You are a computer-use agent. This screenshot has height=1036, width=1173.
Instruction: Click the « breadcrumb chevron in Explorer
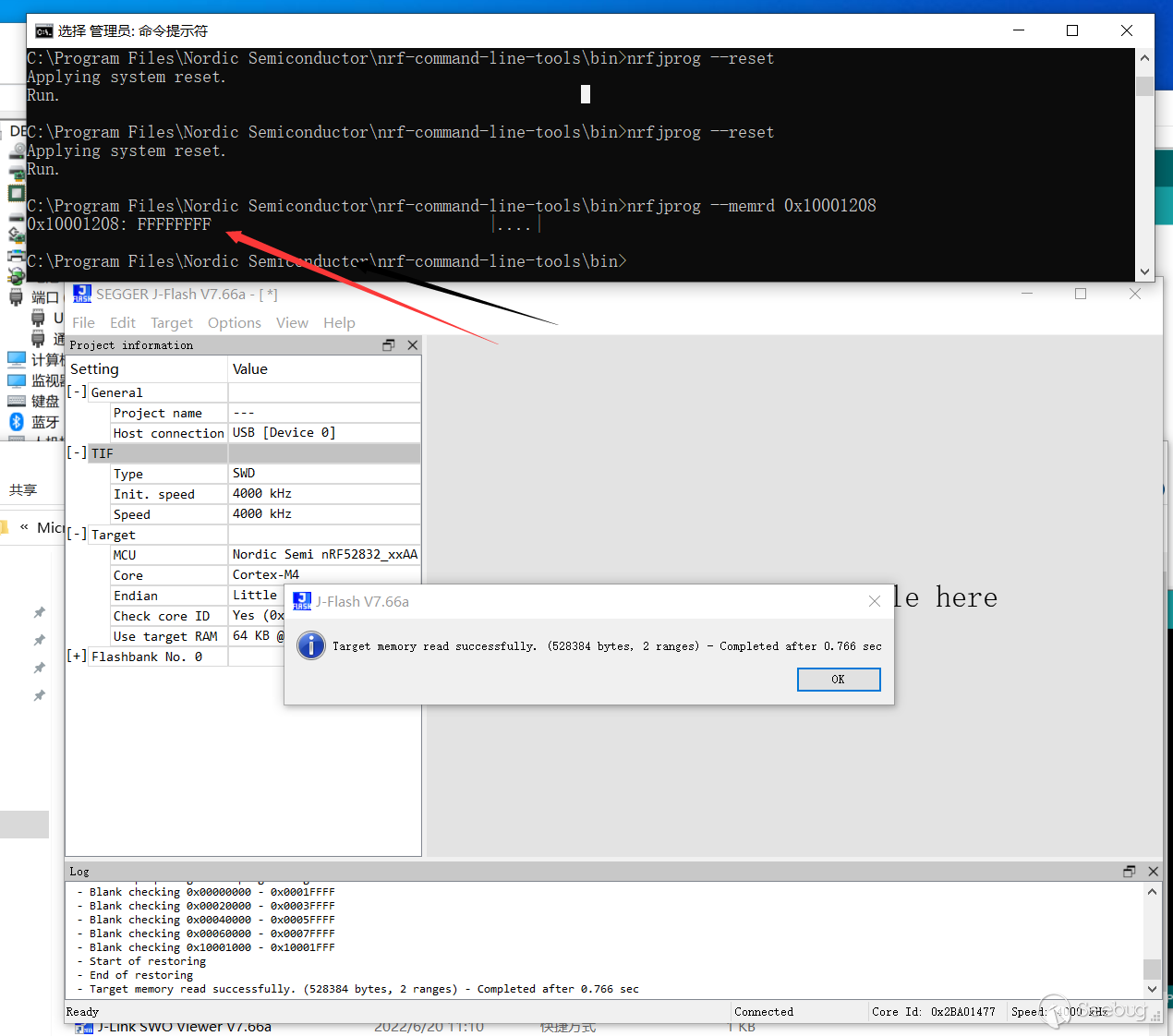(x=24, y=527)
